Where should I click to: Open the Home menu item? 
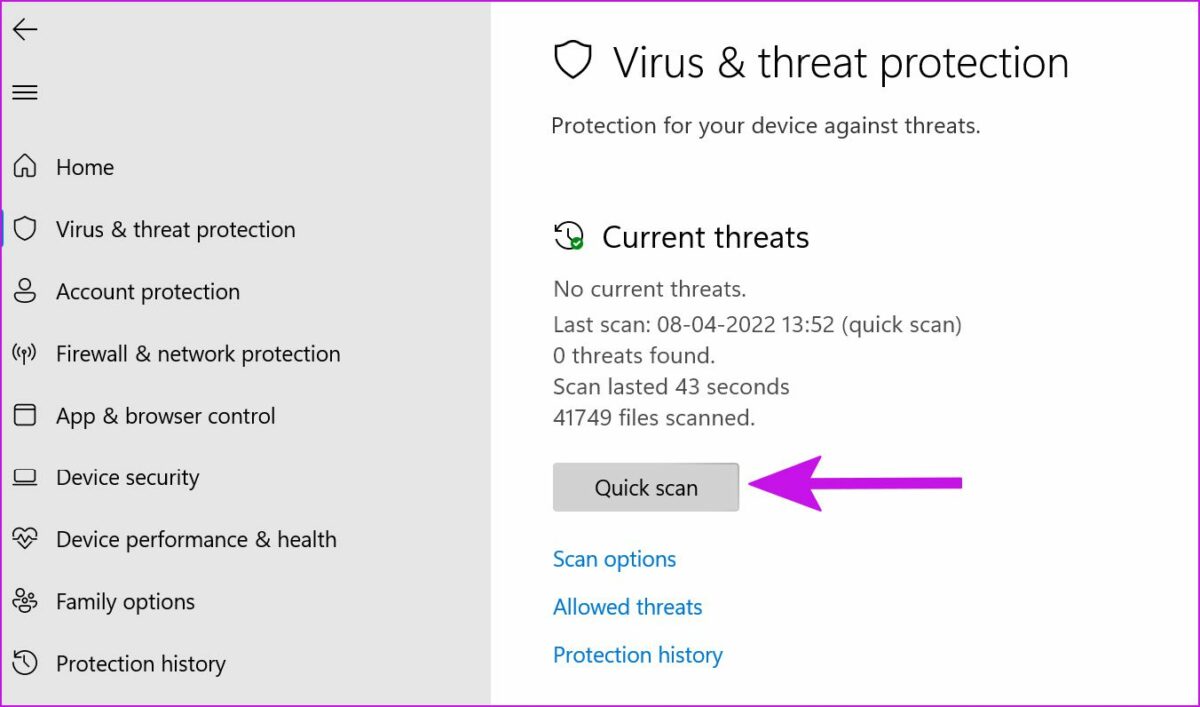[85, 167]
